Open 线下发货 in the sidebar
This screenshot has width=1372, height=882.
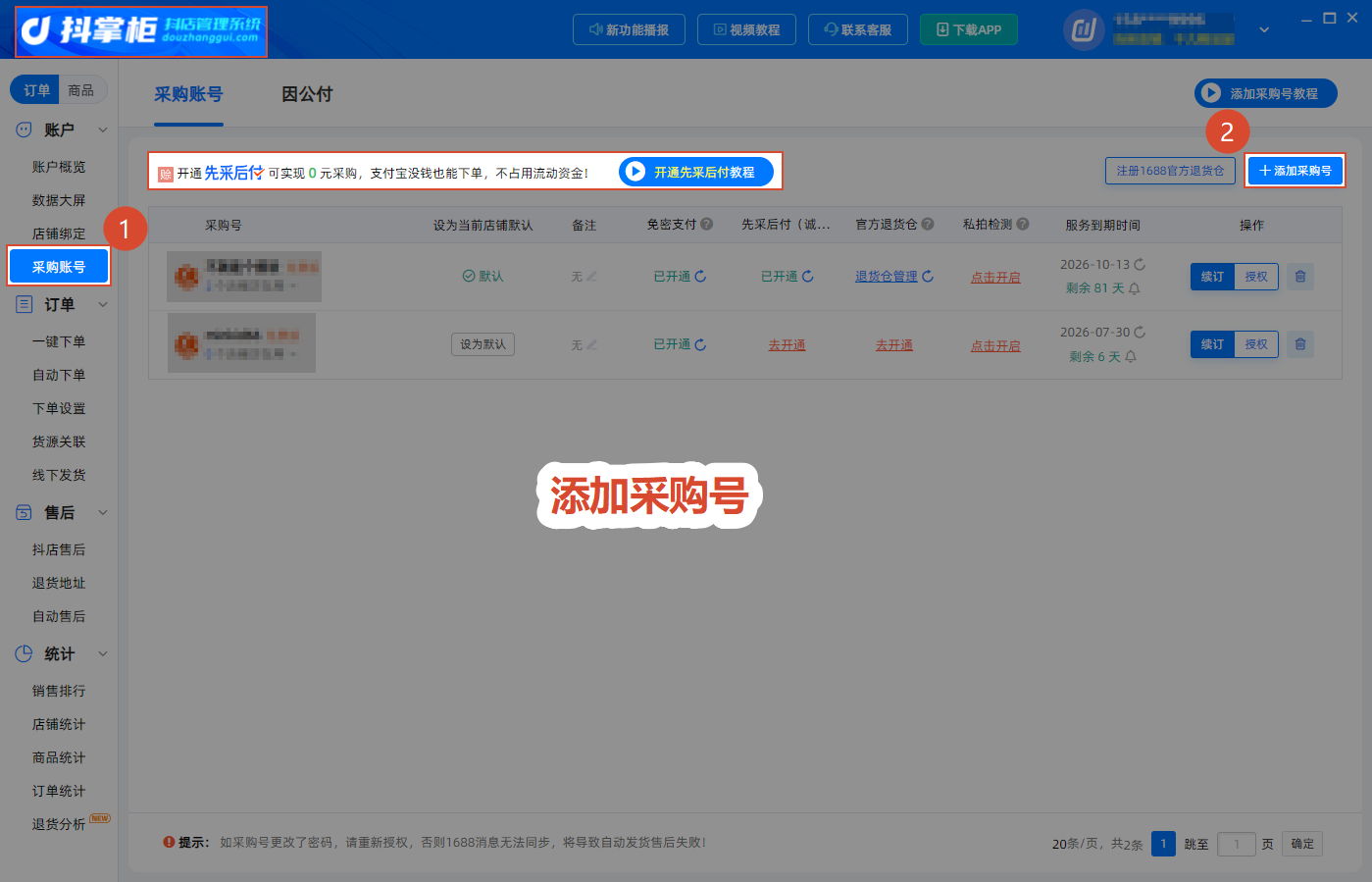[x=59, y=475]
